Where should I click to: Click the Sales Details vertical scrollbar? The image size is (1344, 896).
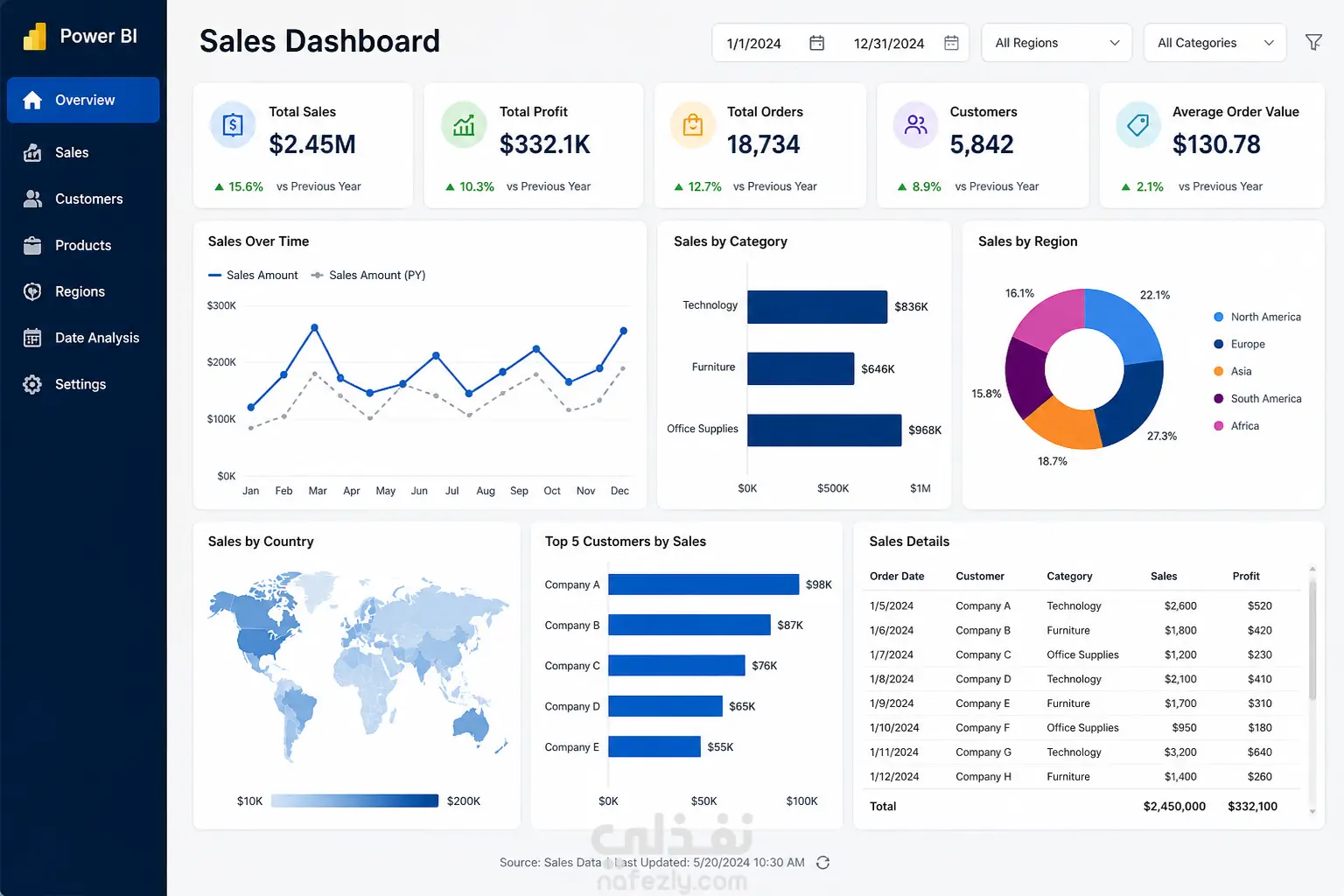1312,639
